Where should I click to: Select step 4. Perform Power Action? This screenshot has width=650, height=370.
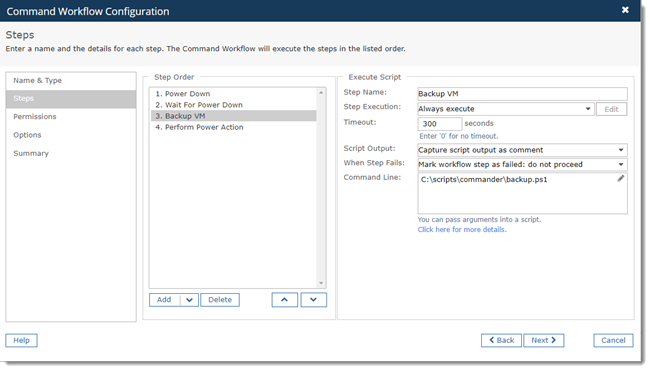234,127
